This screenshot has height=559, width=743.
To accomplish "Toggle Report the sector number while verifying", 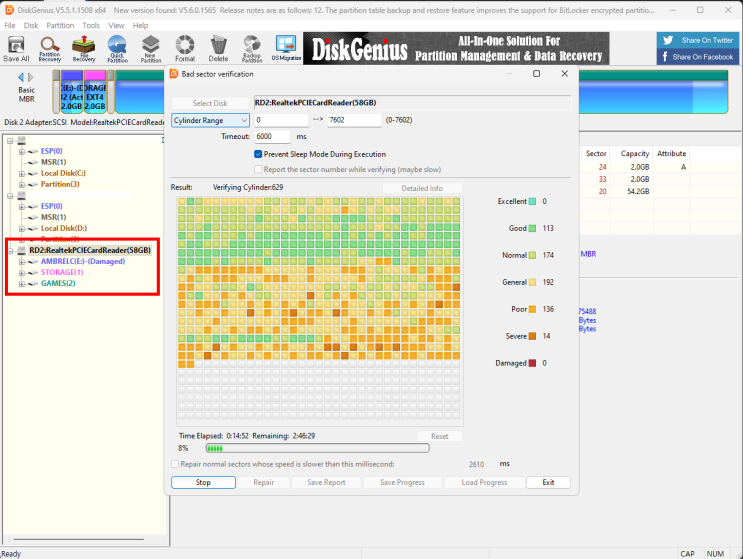I will (258, 169).
